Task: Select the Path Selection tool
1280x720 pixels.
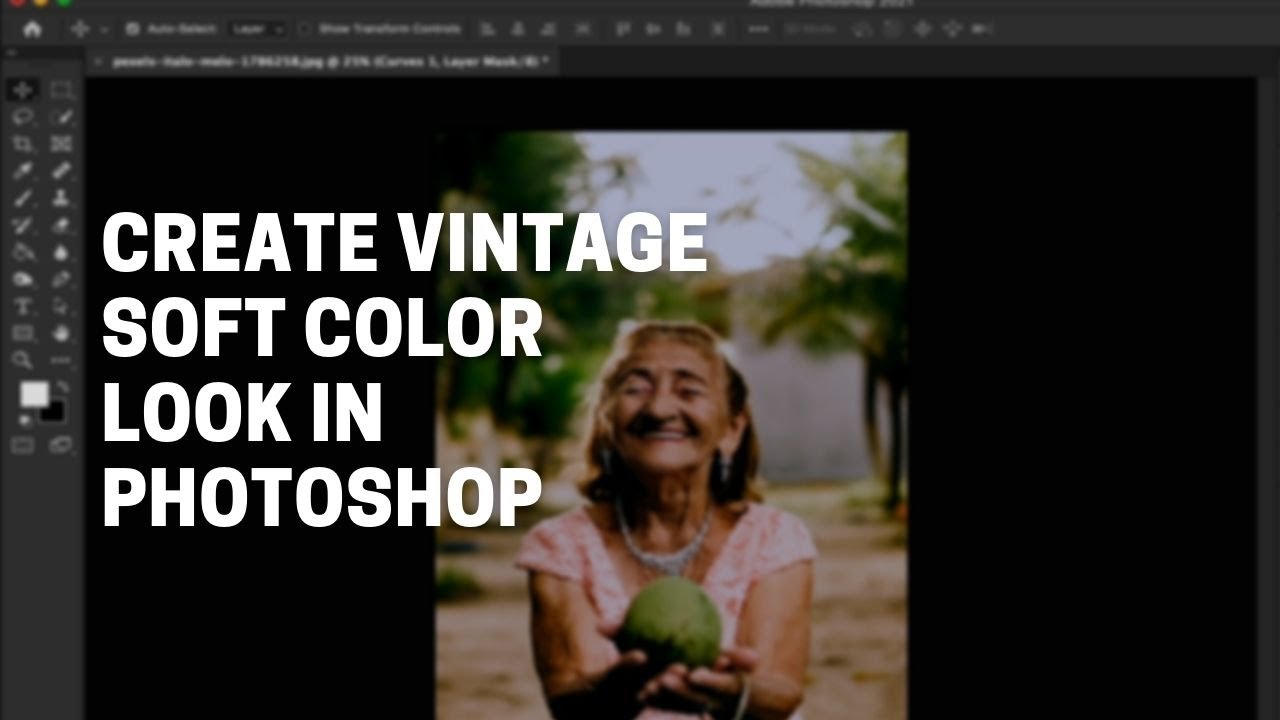Action: (x=61, y=306)
